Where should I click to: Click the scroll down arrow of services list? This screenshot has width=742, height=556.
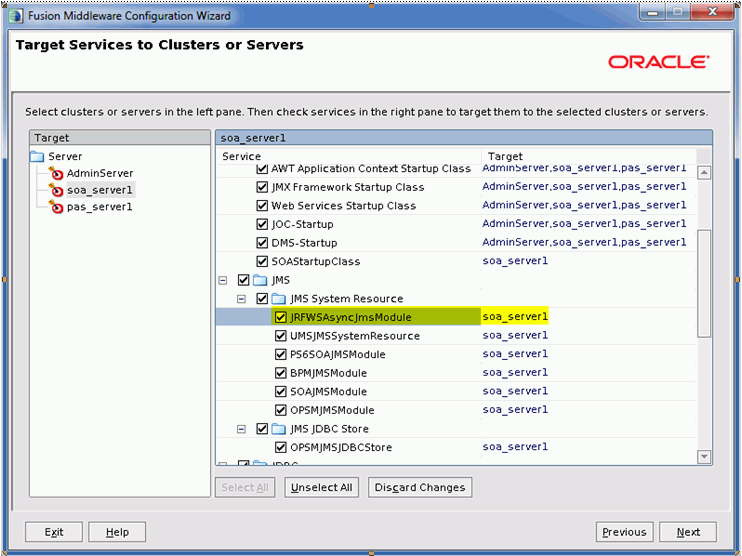(x=704, y=457)
